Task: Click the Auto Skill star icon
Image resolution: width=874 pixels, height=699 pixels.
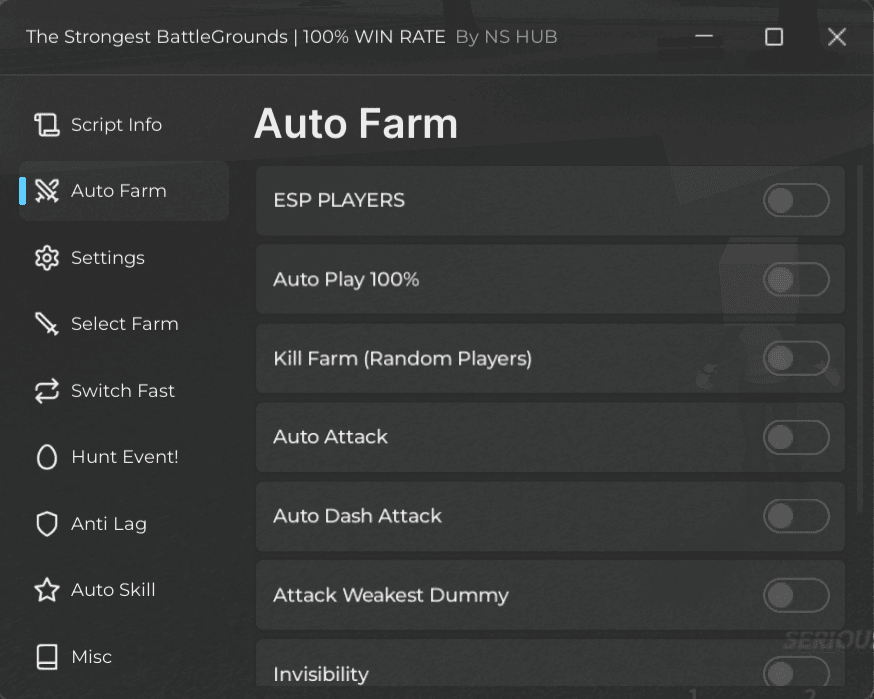Action: pyautogui.click(x=47, y=590)
